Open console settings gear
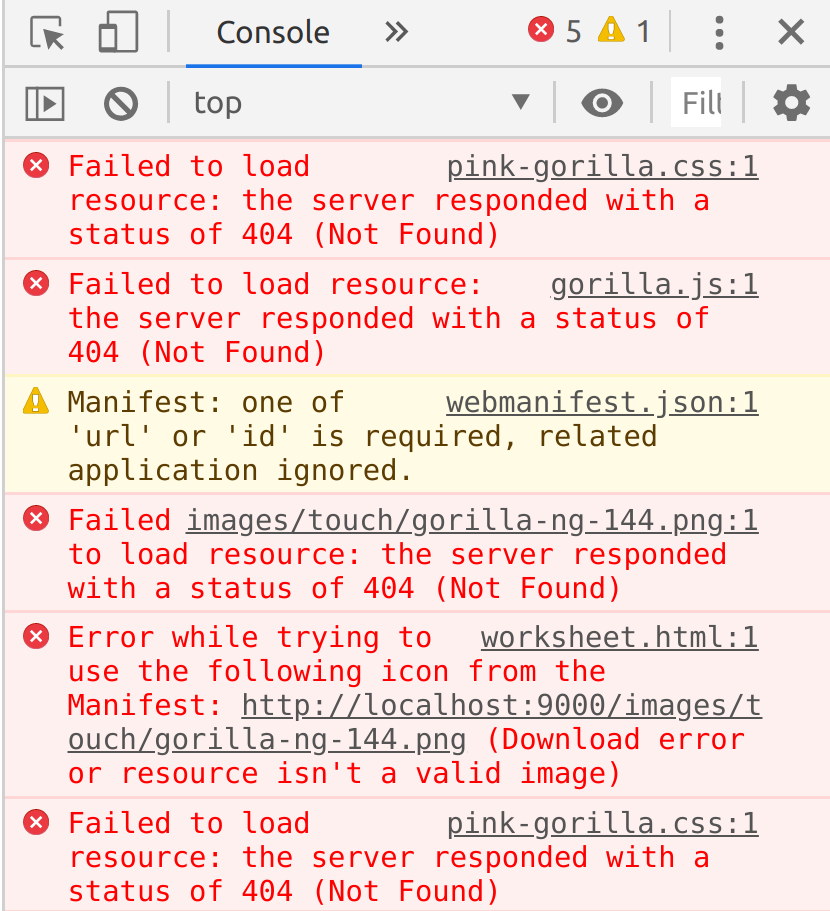Image resolution: width=830 pixels, height=911 pixels. 792,103
